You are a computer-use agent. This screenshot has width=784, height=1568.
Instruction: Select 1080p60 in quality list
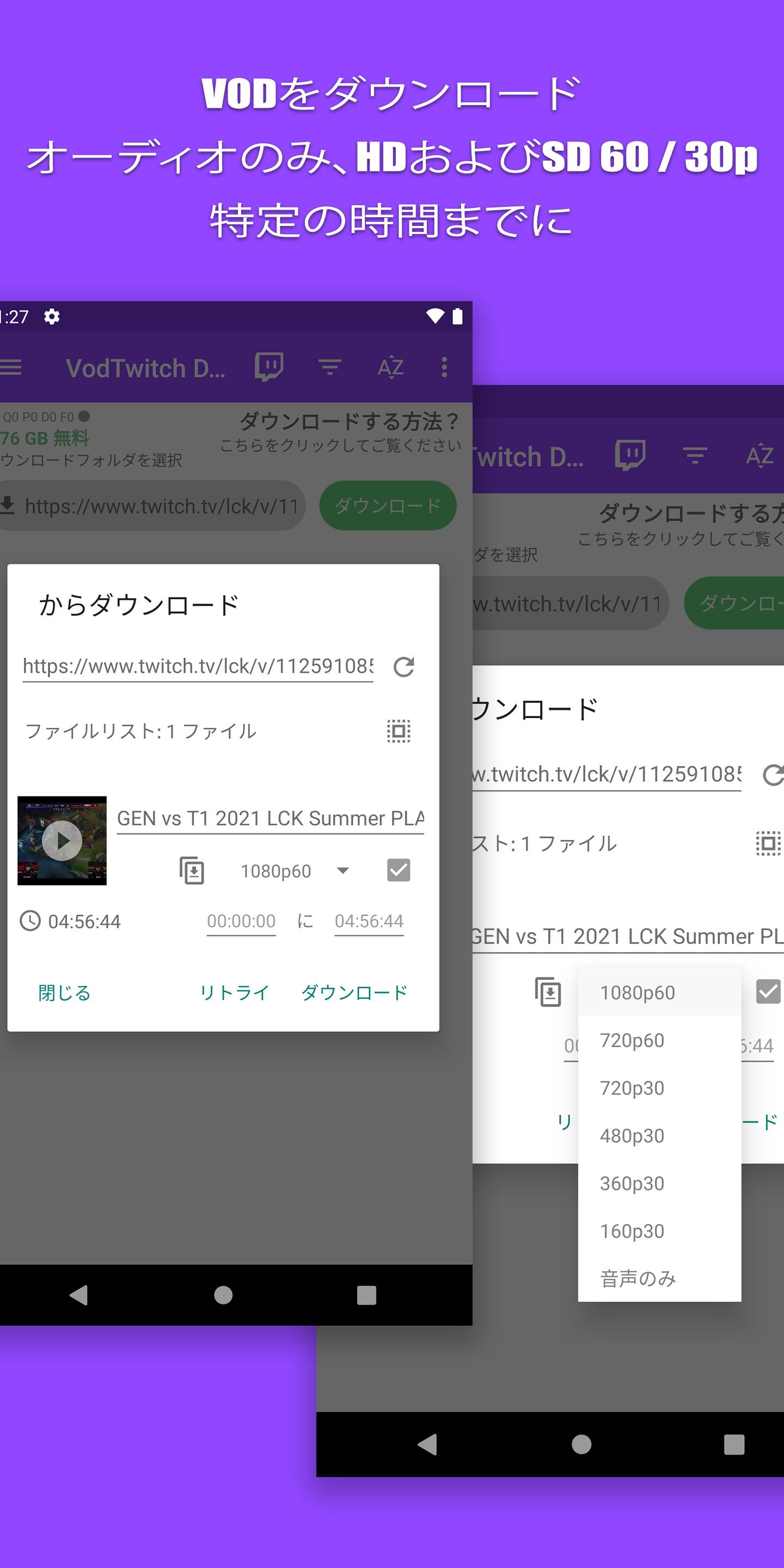pyautogui.click(x=659, y=993)
